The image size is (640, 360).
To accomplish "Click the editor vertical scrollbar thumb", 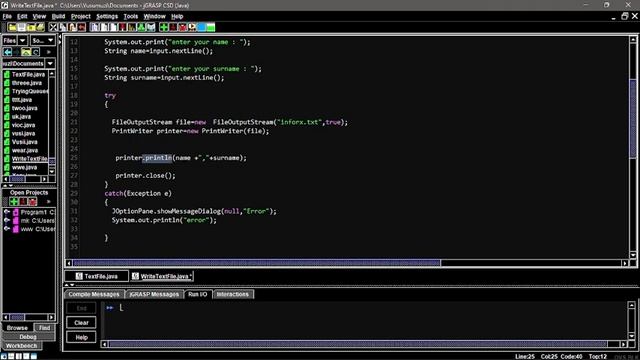I will [x=633, y=118].
